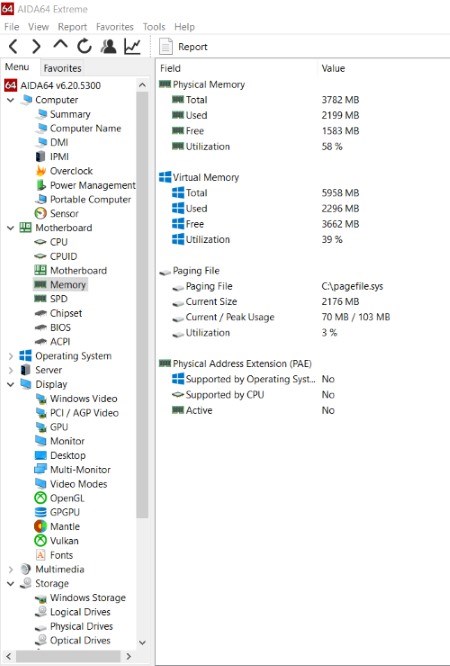Click the tree vertical scrollbar thumb
450x666 pixels.
tap(142, 305)
